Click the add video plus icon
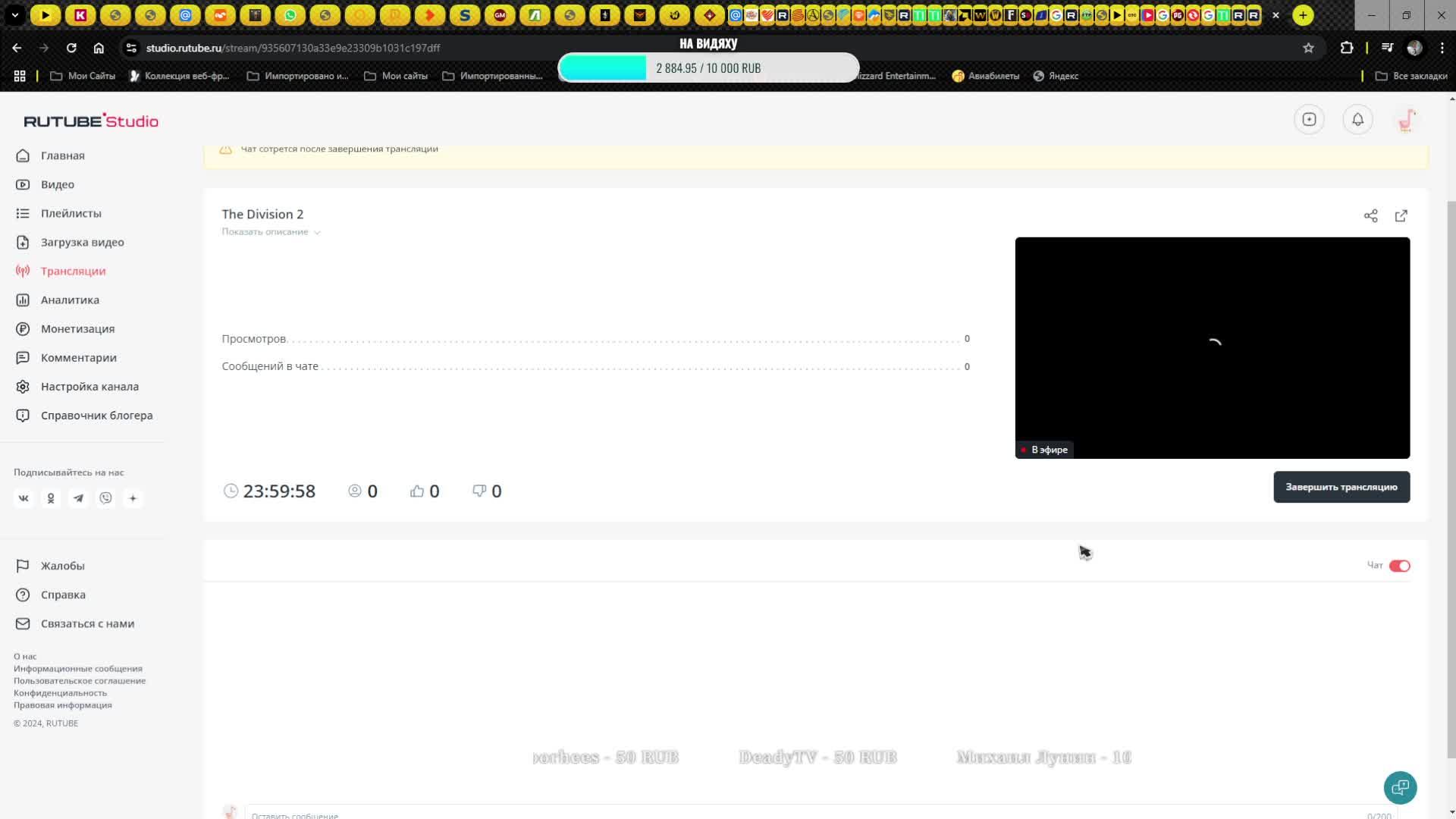1456x819 pixels. [x=1309, y=120]
